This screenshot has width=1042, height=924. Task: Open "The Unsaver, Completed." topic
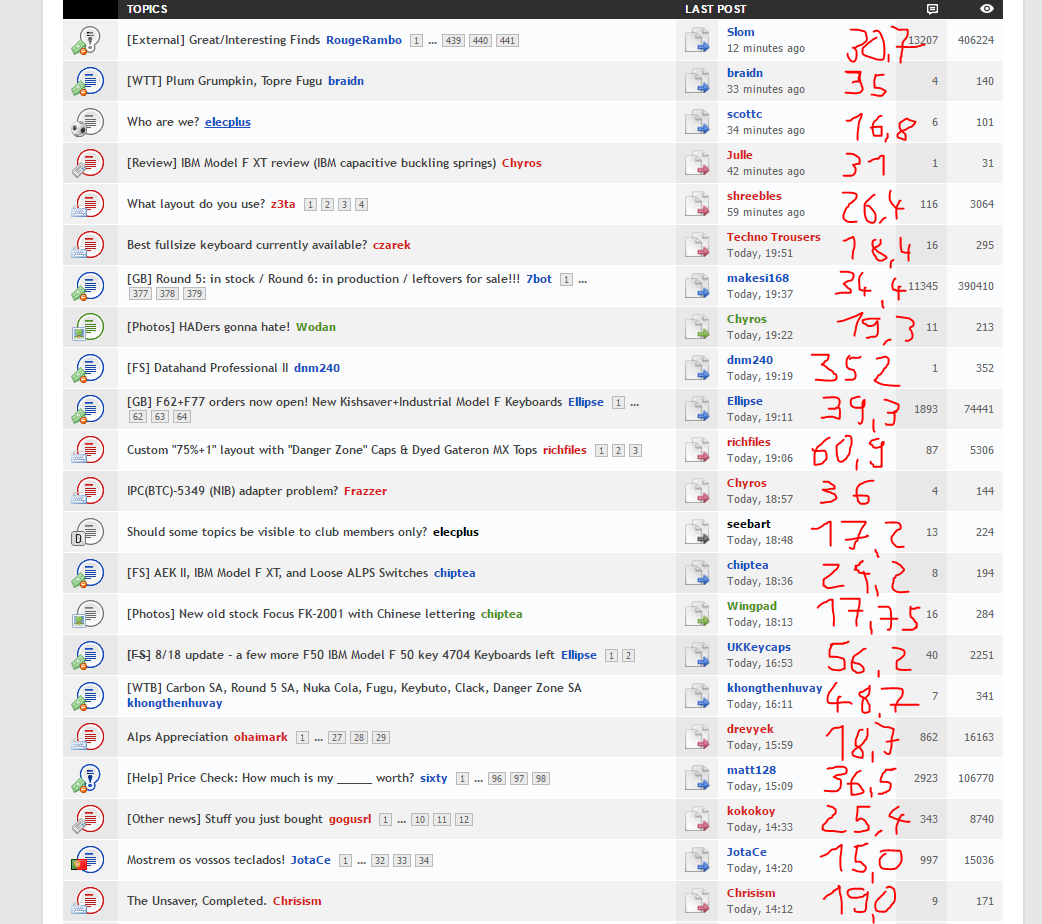tap(196, 901)
